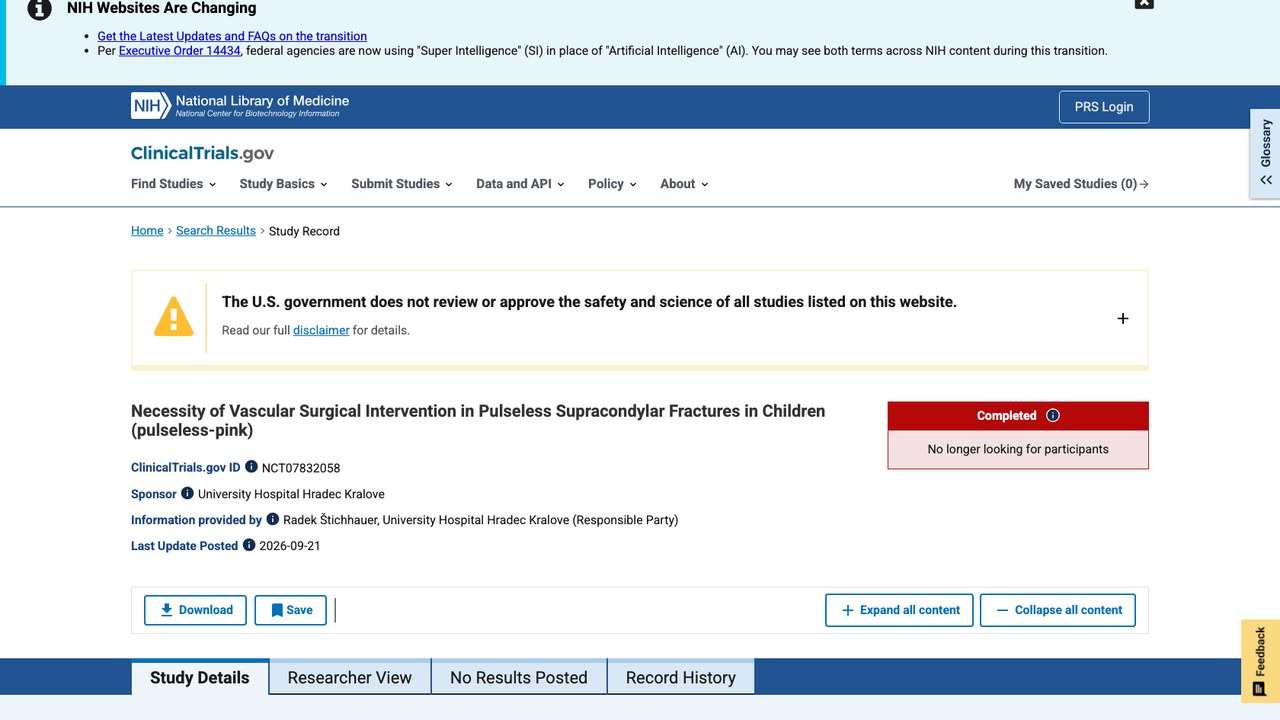Click the NIH National Library of Medicine logo
Image resolution: width=1280 pixels, height=720 pixels.
tap(240, 106)
